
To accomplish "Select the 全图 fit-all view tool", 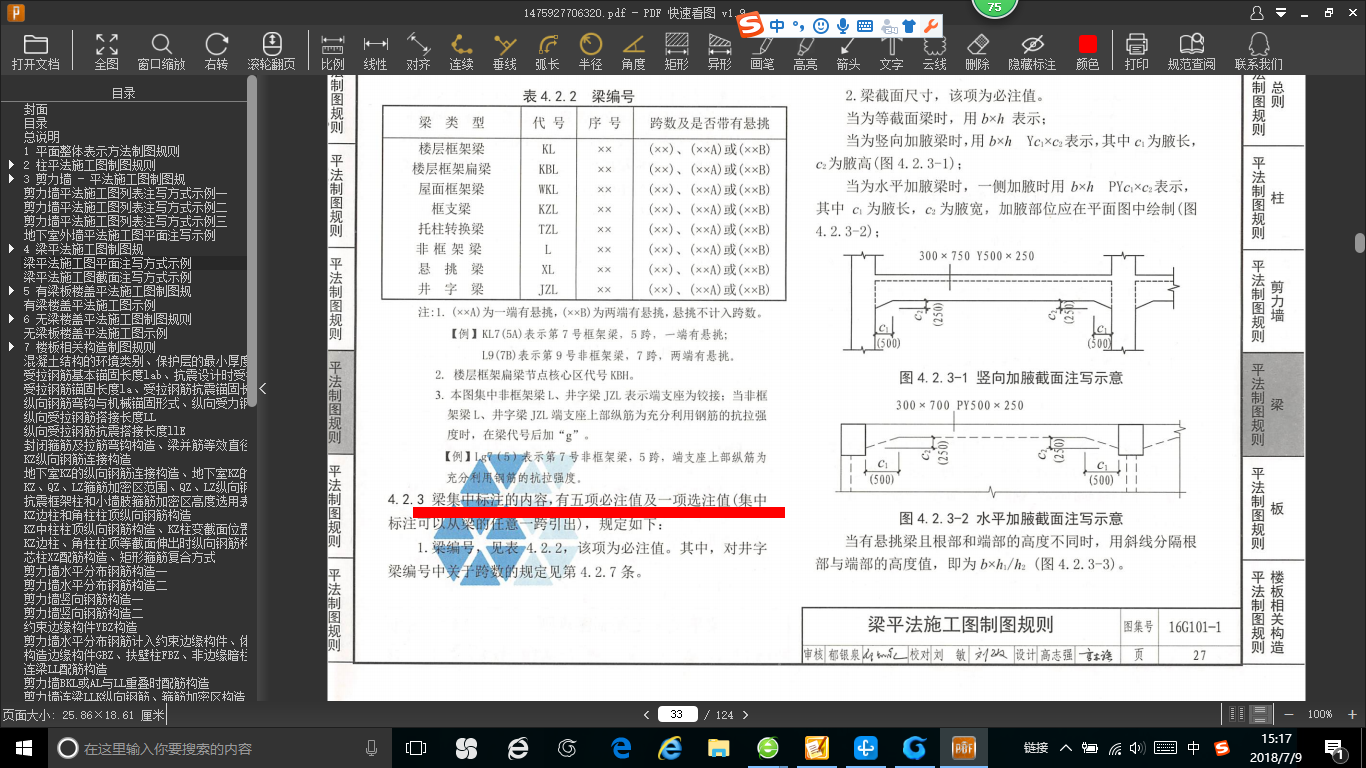I will [x=106, y=51].
